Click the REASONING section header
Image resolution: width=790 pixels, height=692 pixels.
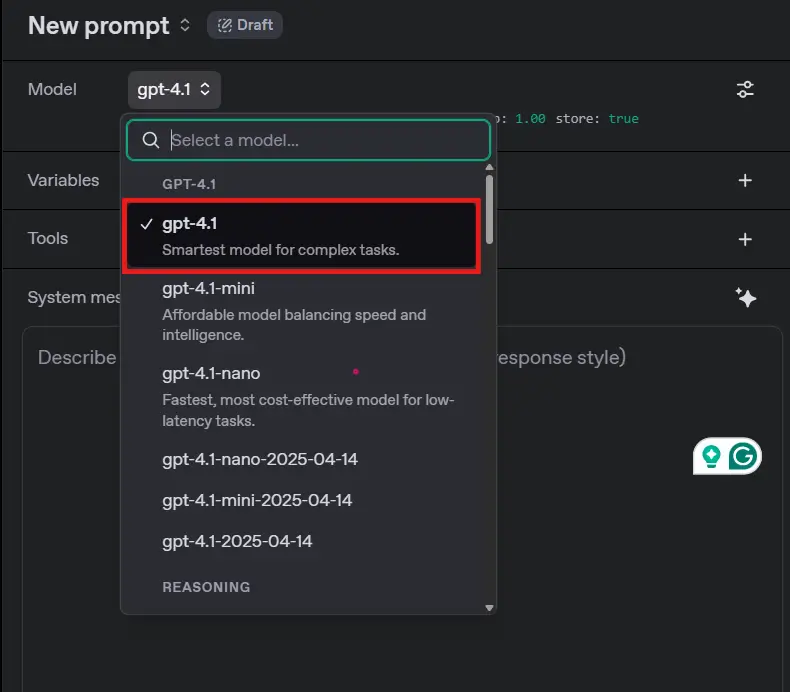pyautogui.click(x=206, y=587)
